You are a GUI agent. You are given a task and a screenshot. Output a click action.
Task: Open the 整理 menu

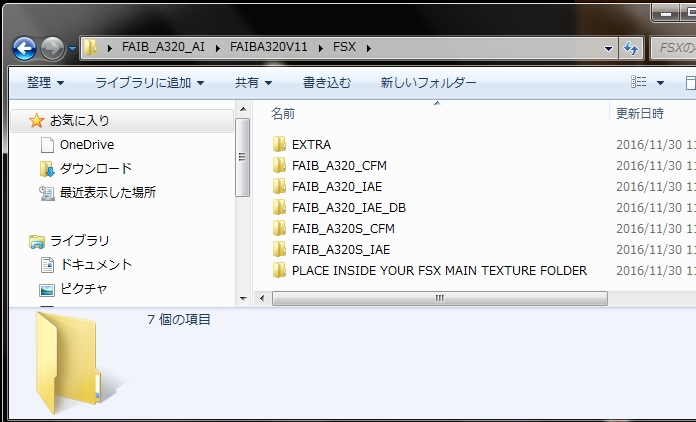coord(45,83)
